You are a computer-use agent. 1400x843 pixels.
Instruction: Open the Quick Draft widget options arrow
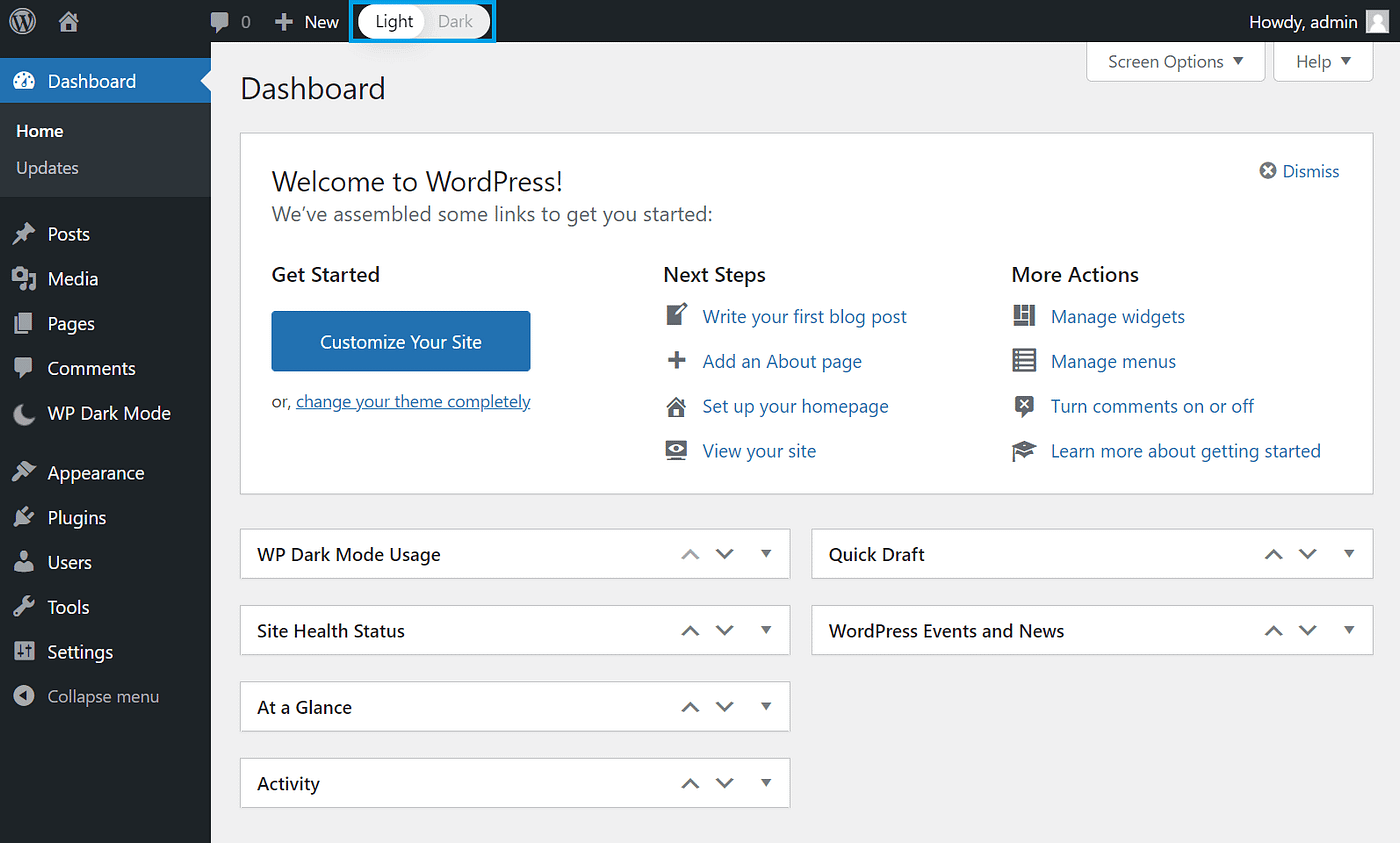(1348, 553)
